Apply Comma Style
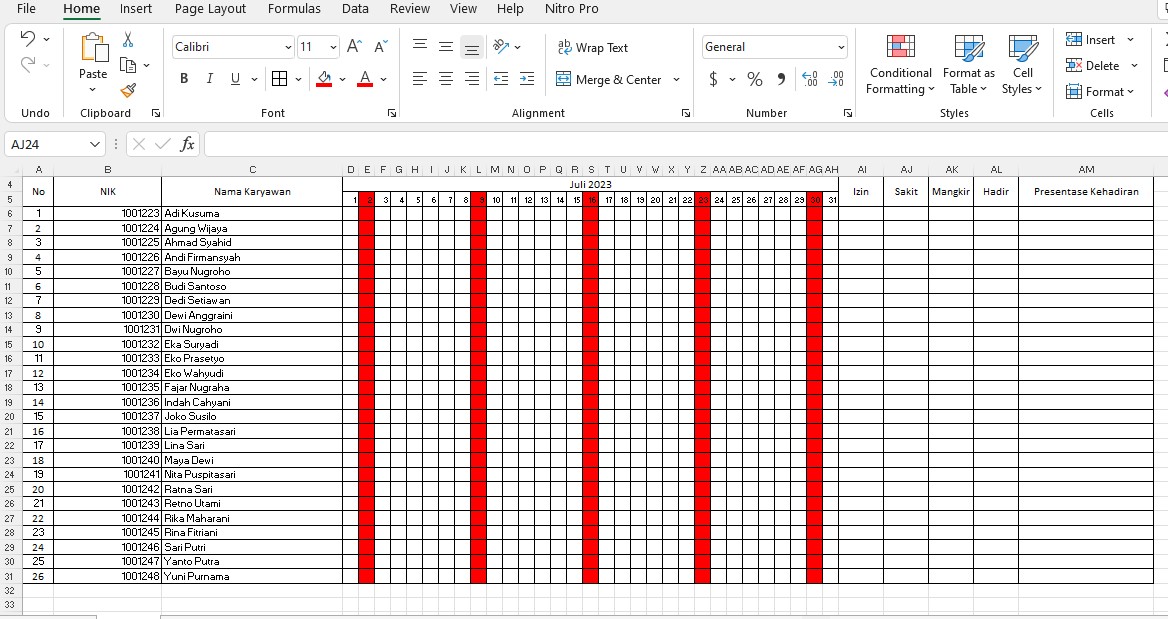Screen dimensions: 1168x619 coord(781,79)
